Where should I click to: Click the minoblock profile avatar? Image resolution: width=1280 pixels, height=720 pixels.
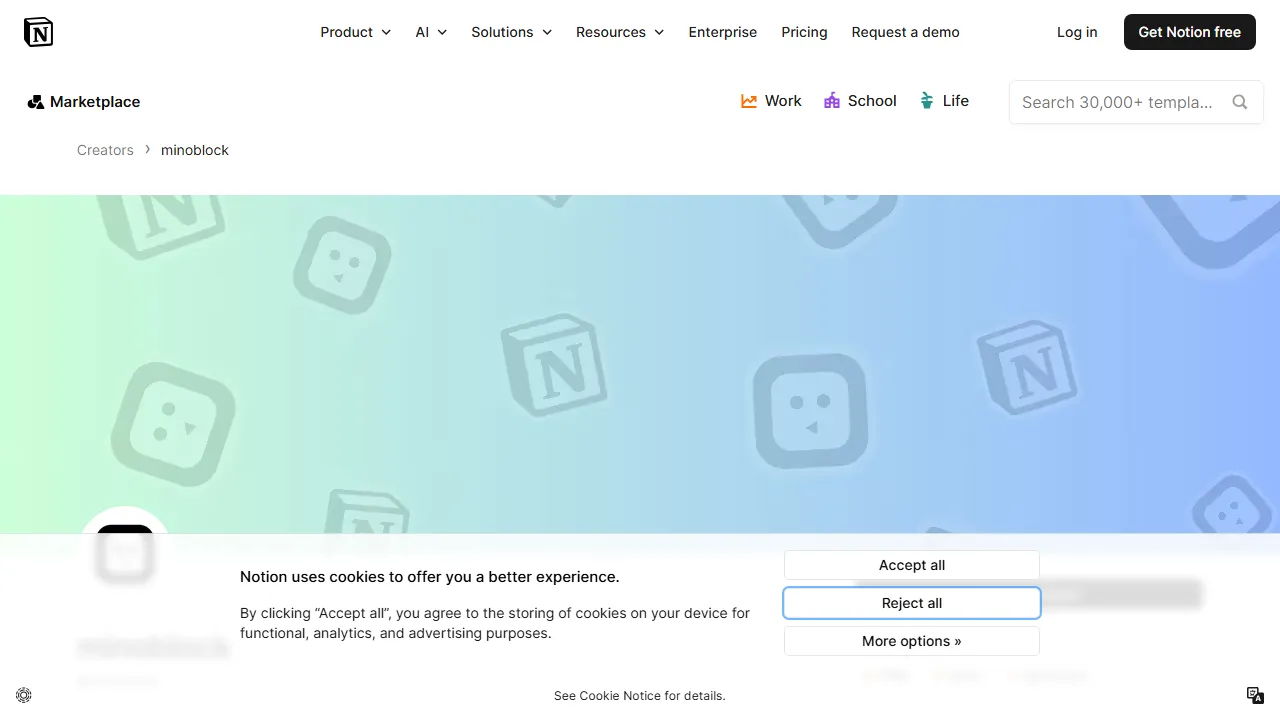click(x=124, y=552)
